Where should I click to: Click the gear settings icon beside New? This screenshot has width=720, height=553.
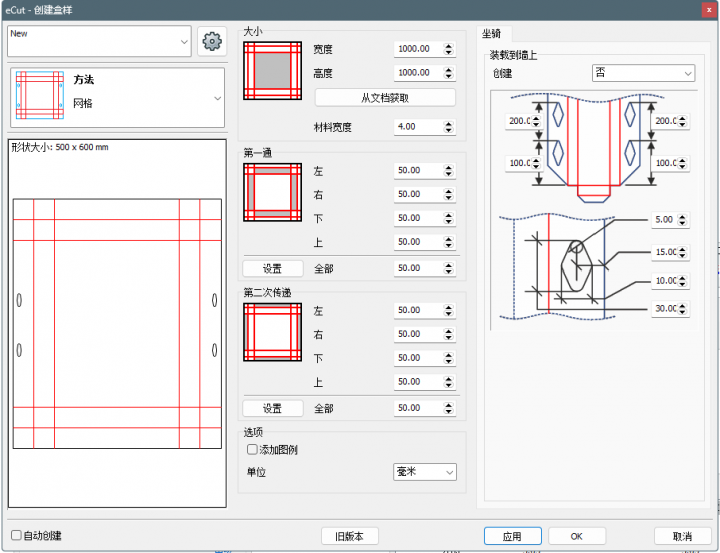tap(210, 42)
